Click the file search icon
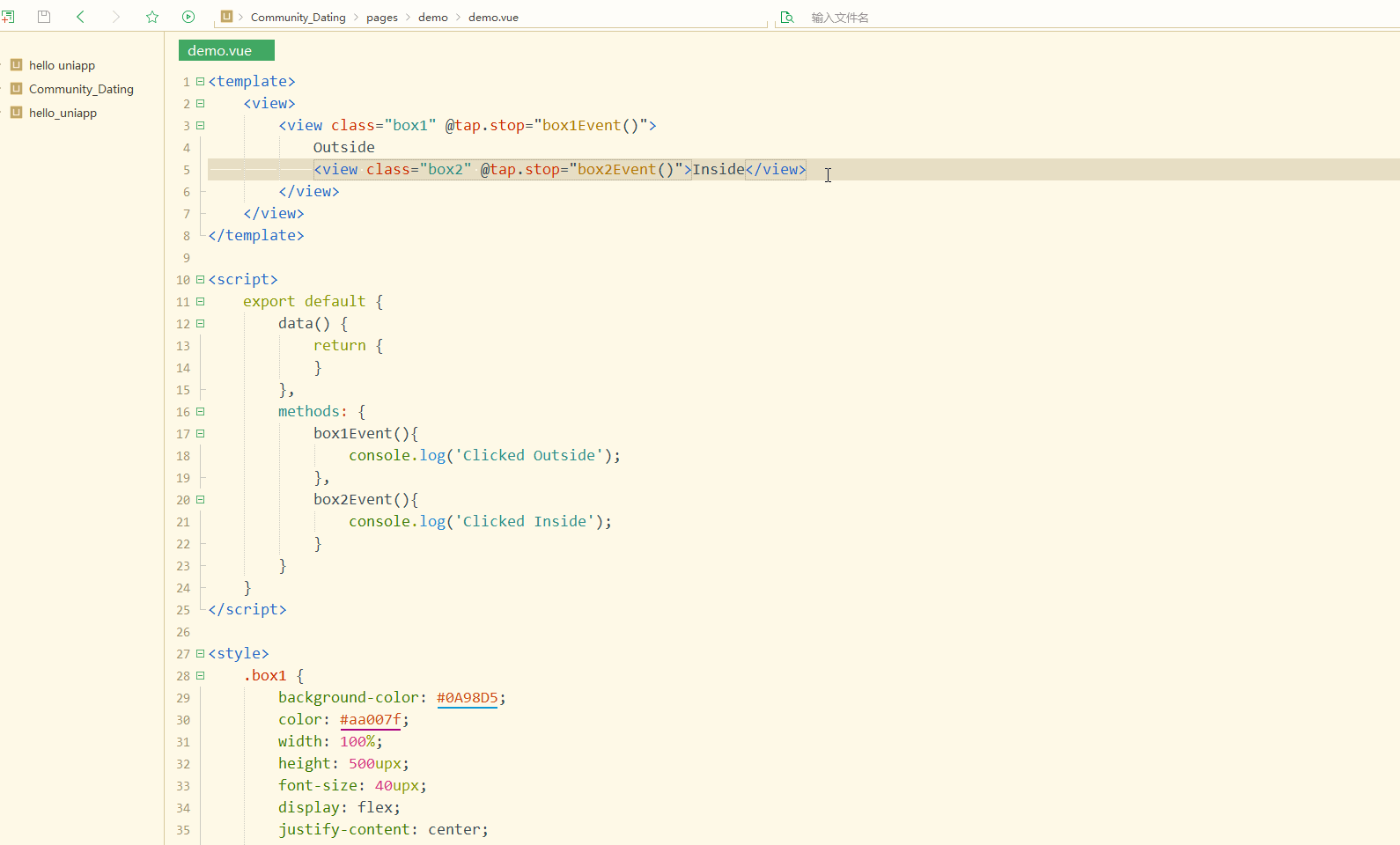The width and height of the screenshot is (1400, 845). (787, 17)
